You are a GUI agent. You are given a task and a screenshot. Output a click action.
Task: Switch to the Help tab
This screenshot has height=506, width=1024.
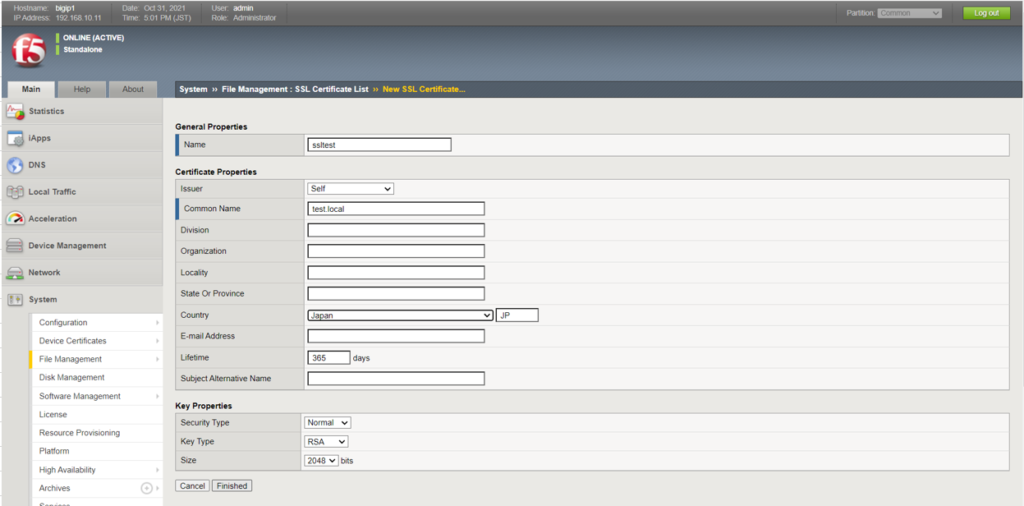coord(82,89)
